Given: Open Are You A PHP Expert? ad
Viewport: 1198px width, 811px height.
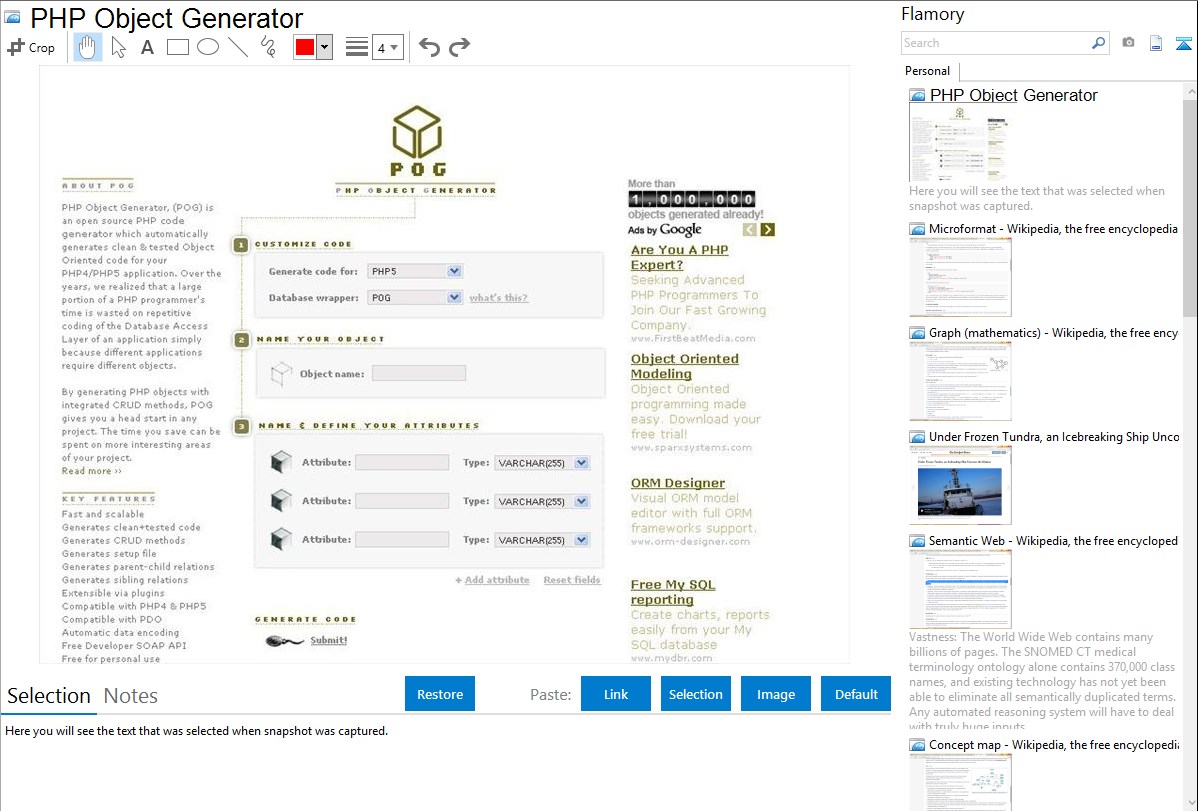Looking at the screenshot, I should [x=679, y=257].
